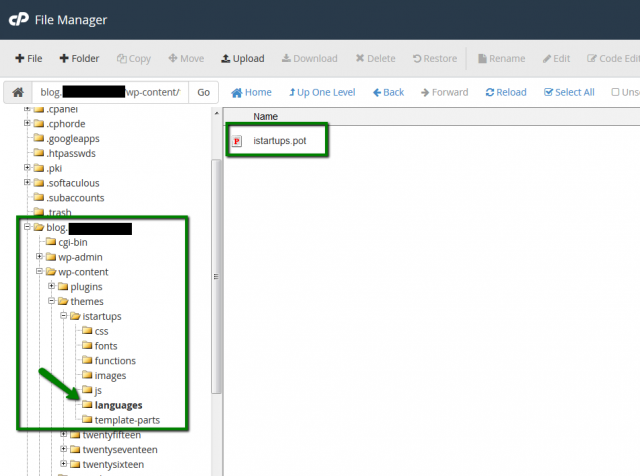Image resolution: width=640 pixels, height=476 pixels.
Task: Click the Forward navigation link
Action: pyautogui.click(x=444, y=92)
